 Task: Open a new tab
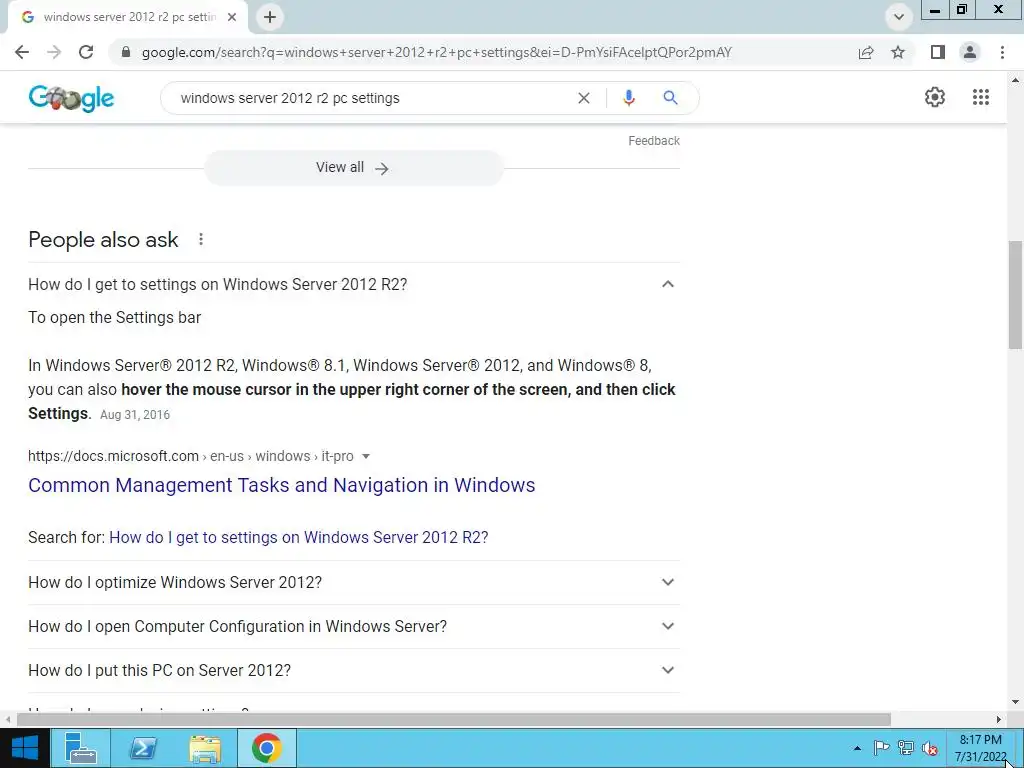[270, 17]
